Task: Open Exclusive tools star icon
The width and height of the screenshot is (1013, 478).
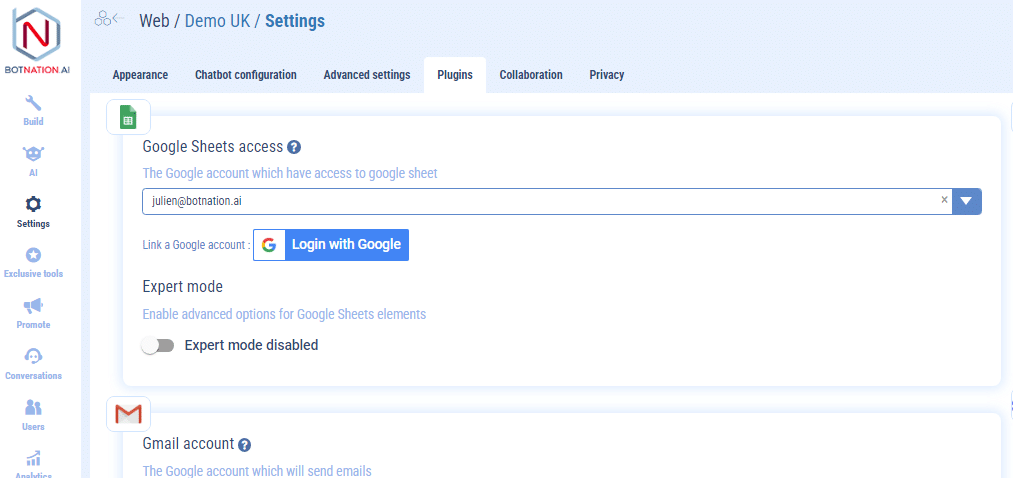Action: coord(33,255)
